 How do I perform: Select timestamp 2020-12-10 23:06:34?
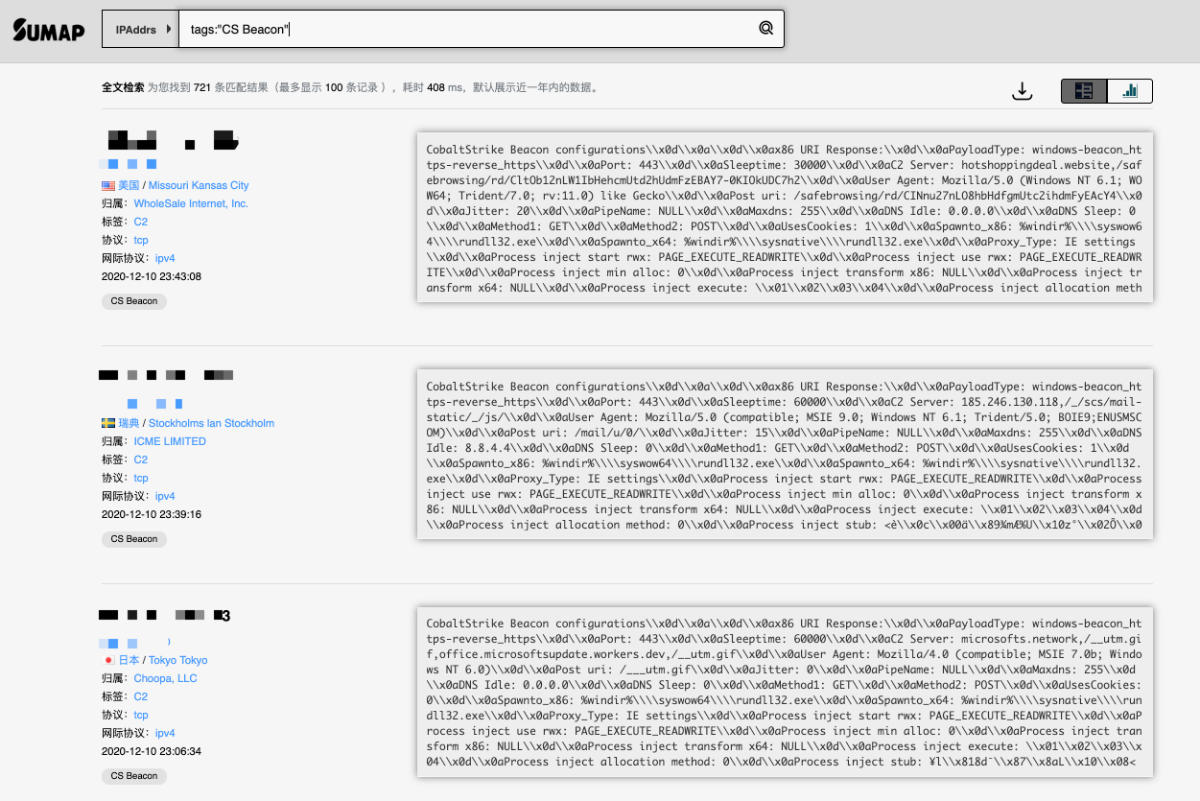(x=151, y=751)
